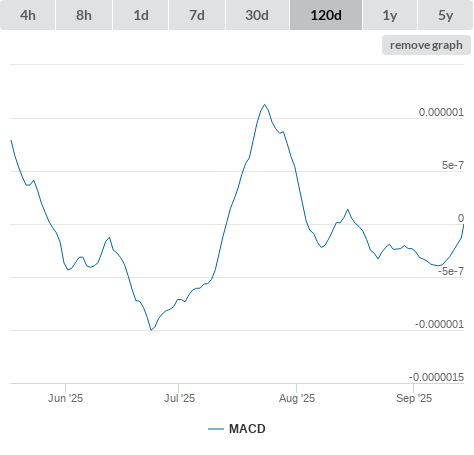
Task: Click the MACD legend line marker
Action: tap(216, 429)
